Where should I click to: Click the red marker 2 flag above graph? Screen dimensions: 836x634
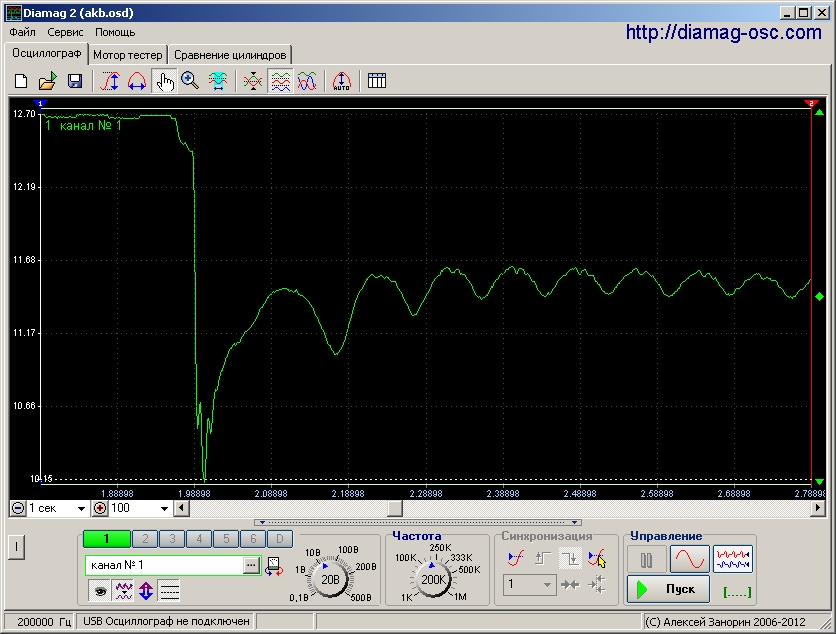[x=811, y=102]
